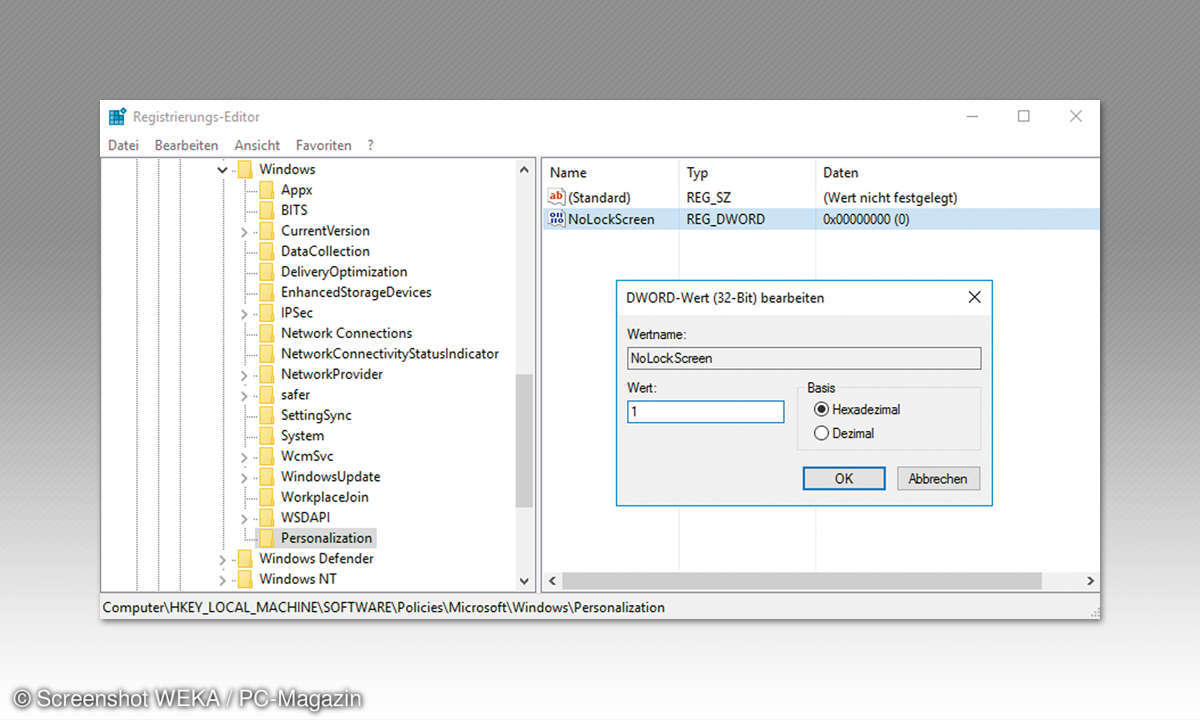The height and width of the screenshot is (720, 1200).
Task: Click the Windows NT folder icon
Action: 245,579
